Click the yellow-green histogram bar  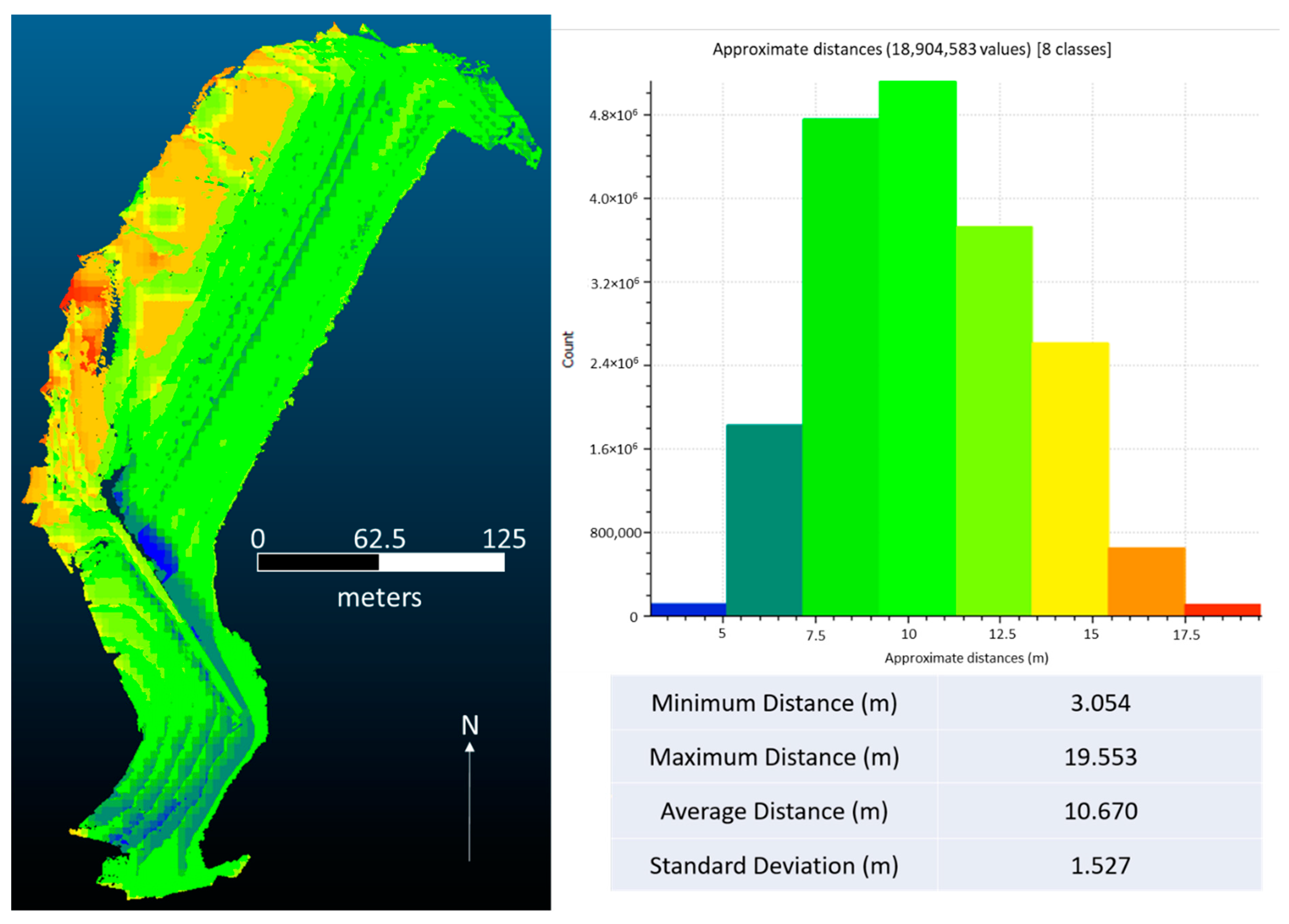point(994,420)
